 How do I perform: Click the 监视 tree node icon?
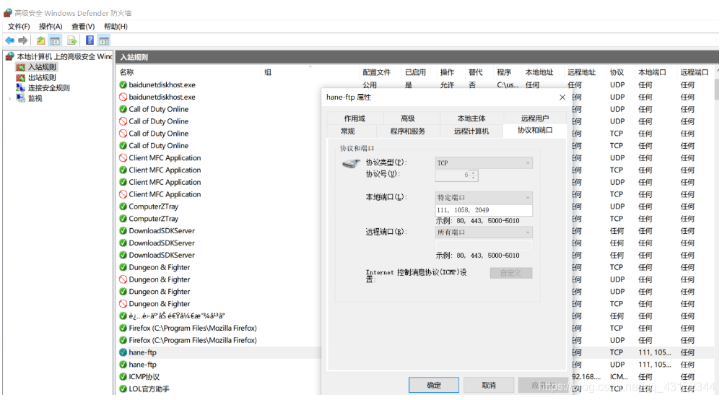pos(20,98)
